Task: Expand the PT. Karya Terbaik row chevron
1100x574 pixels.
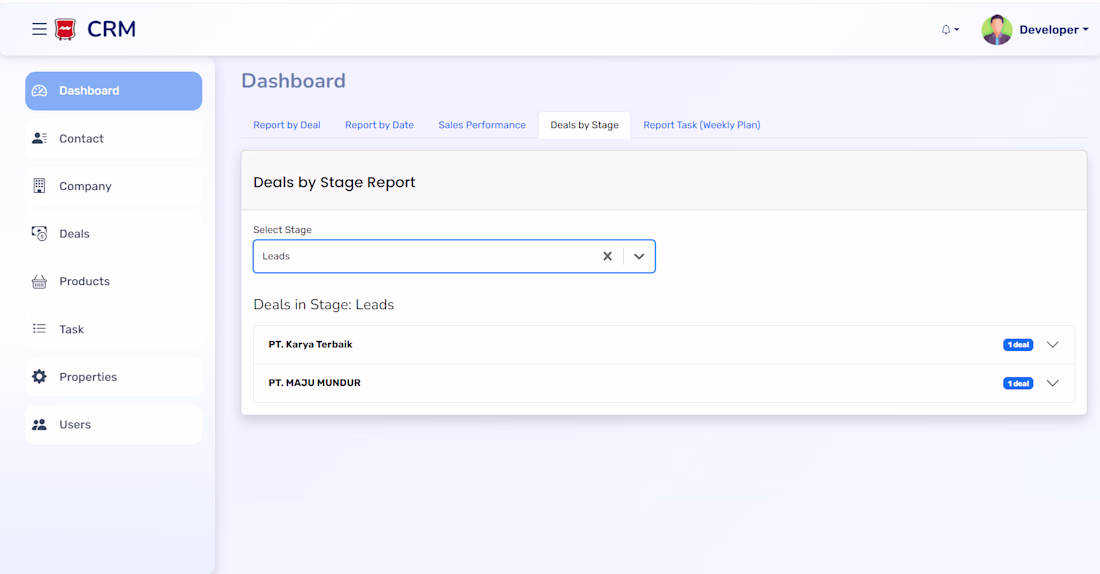Action: (1052, 345)
